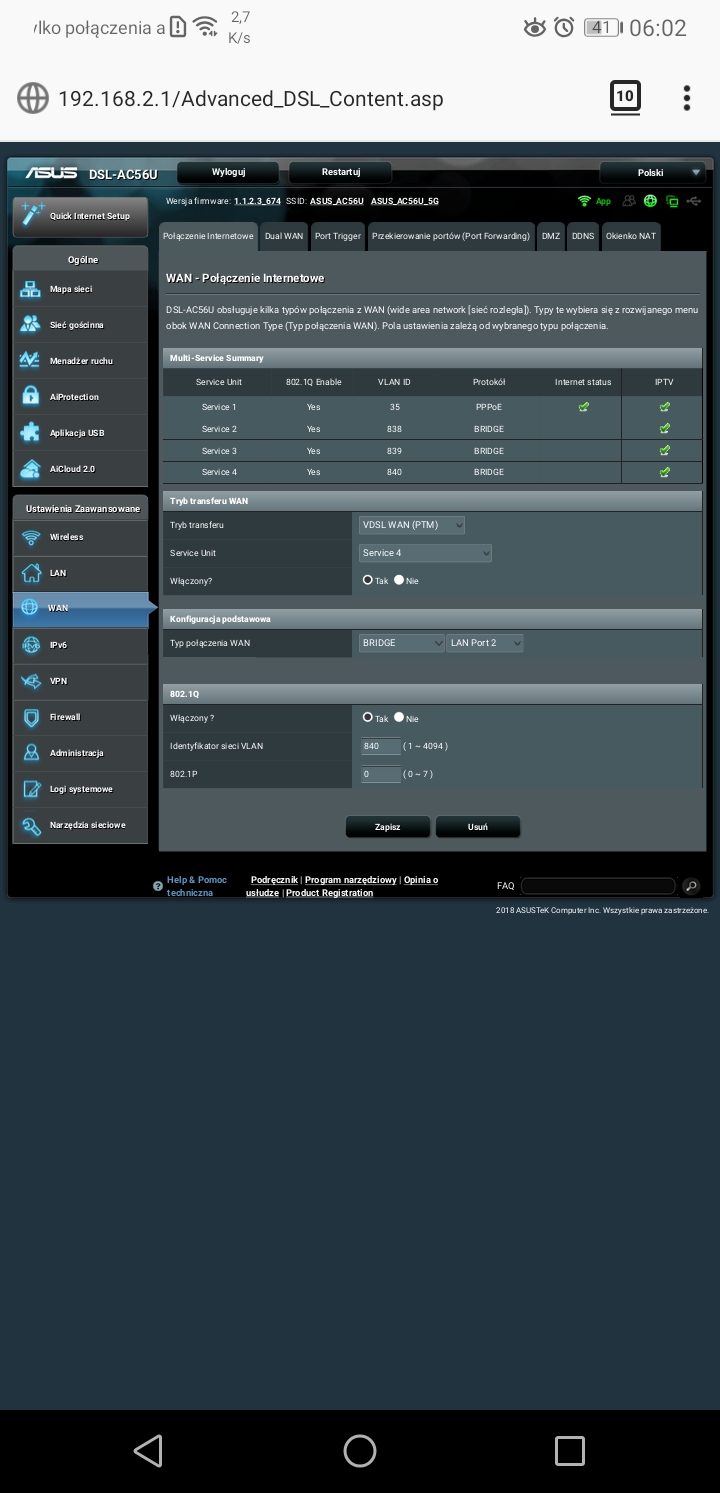
Task: Click the Identyfikator sieci VLAN input field
Action: tap(380, 746)
